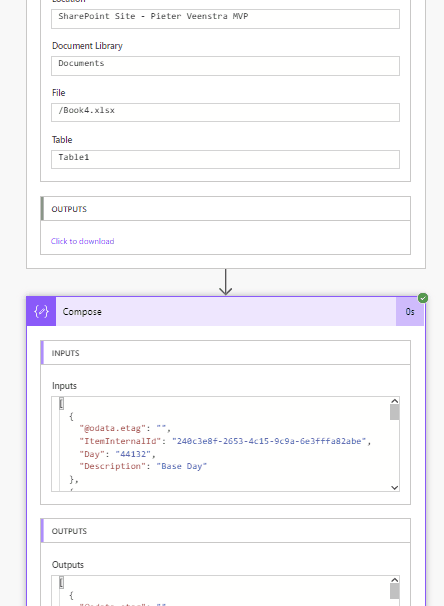Click the Outputs box scrollbar thumb
The width and height of the screenshot is (444, 606).
395,591
